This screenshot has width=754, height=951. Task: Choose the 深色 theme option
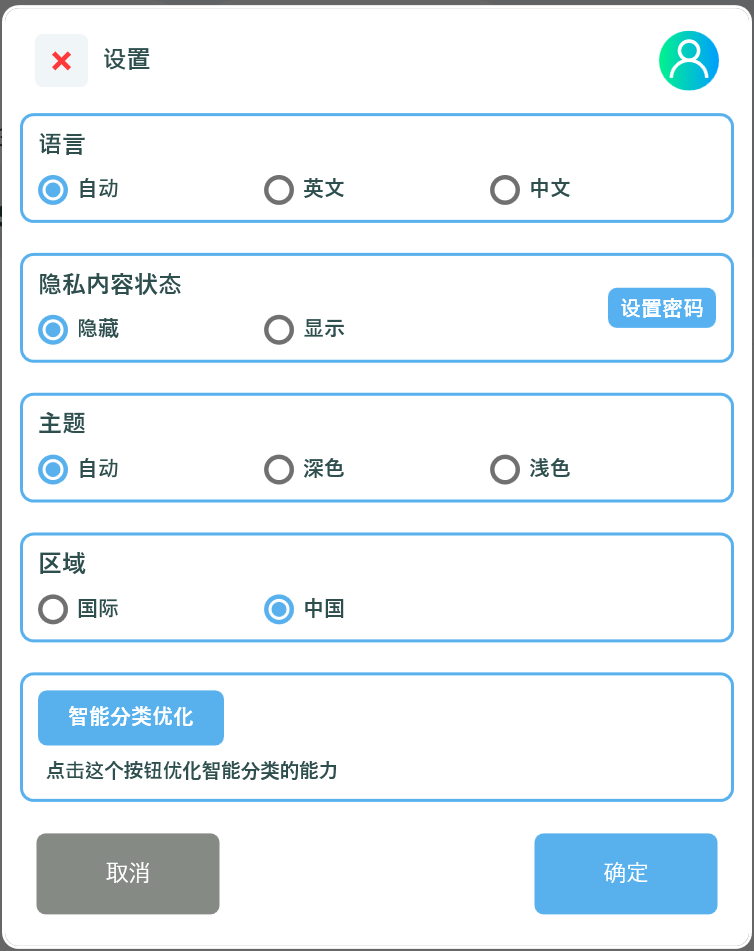click(279, 469)
